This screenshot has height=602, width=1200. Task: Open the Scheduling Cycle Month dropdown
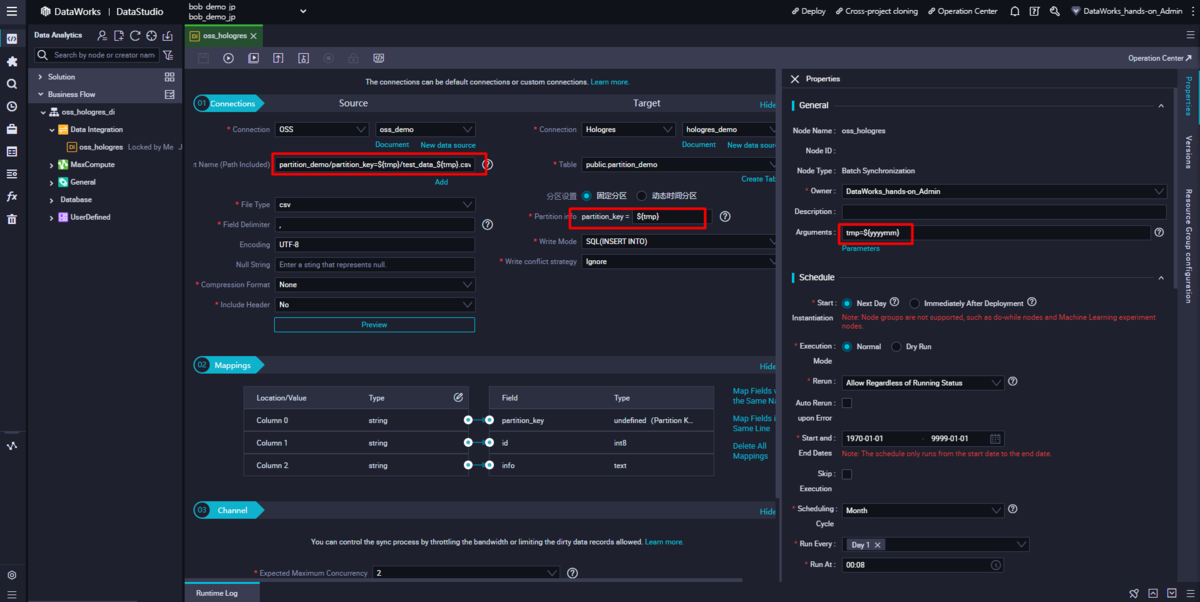(922, 510)
